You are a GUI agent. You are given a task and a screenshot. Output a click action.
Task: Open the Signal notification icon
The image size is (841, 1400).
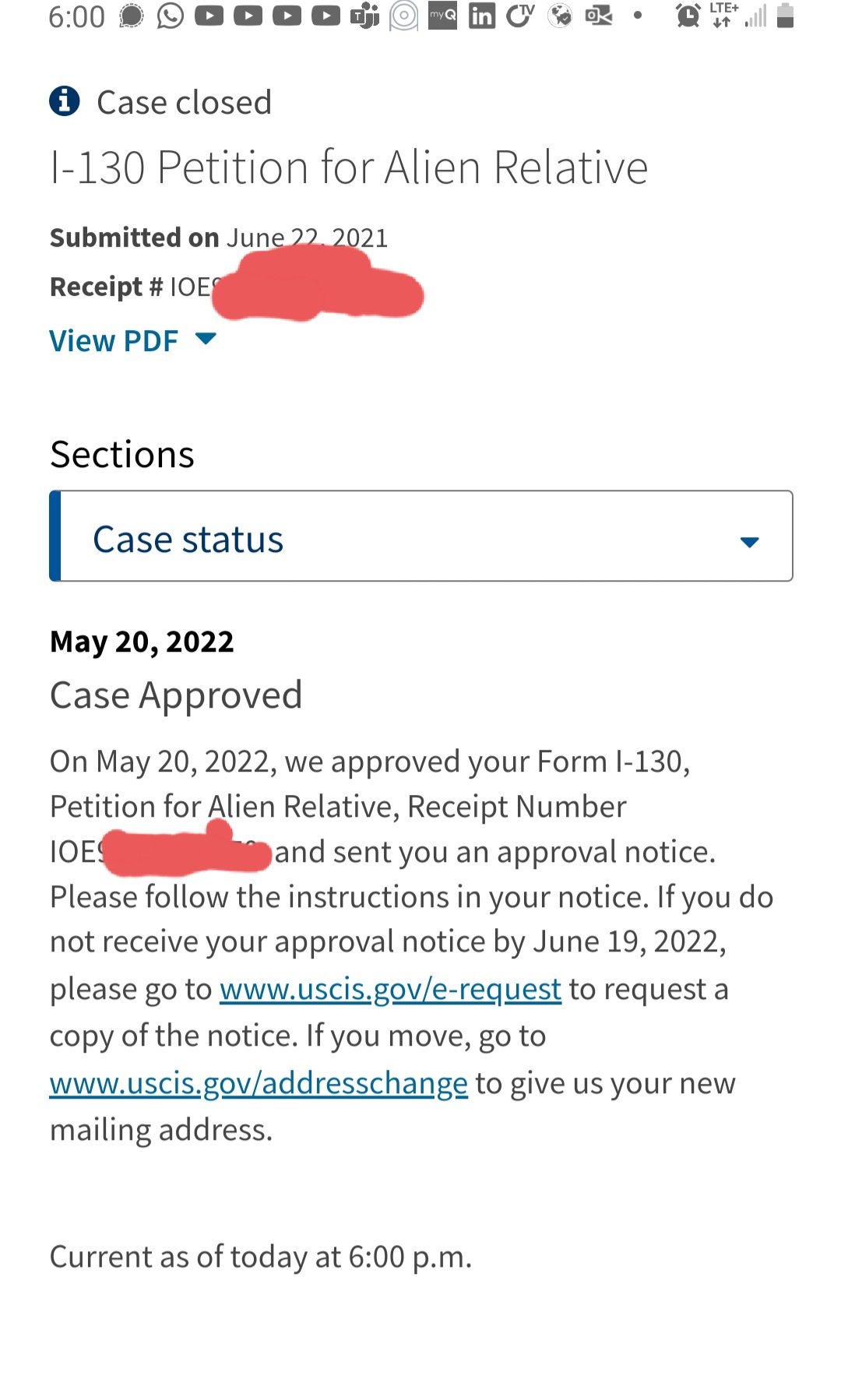pyautogui.click(x=132, y=16)
